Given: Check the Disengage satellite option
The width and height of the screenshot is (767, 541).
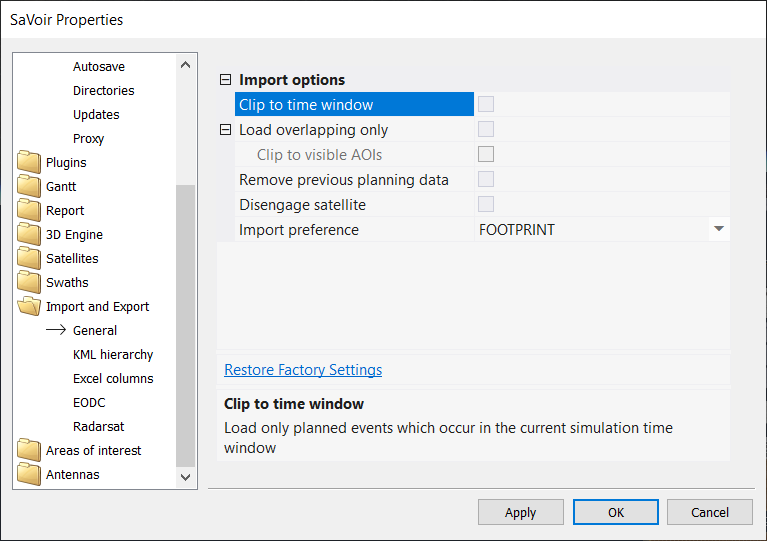Looking at the screenshot, I should click(486, 205).
